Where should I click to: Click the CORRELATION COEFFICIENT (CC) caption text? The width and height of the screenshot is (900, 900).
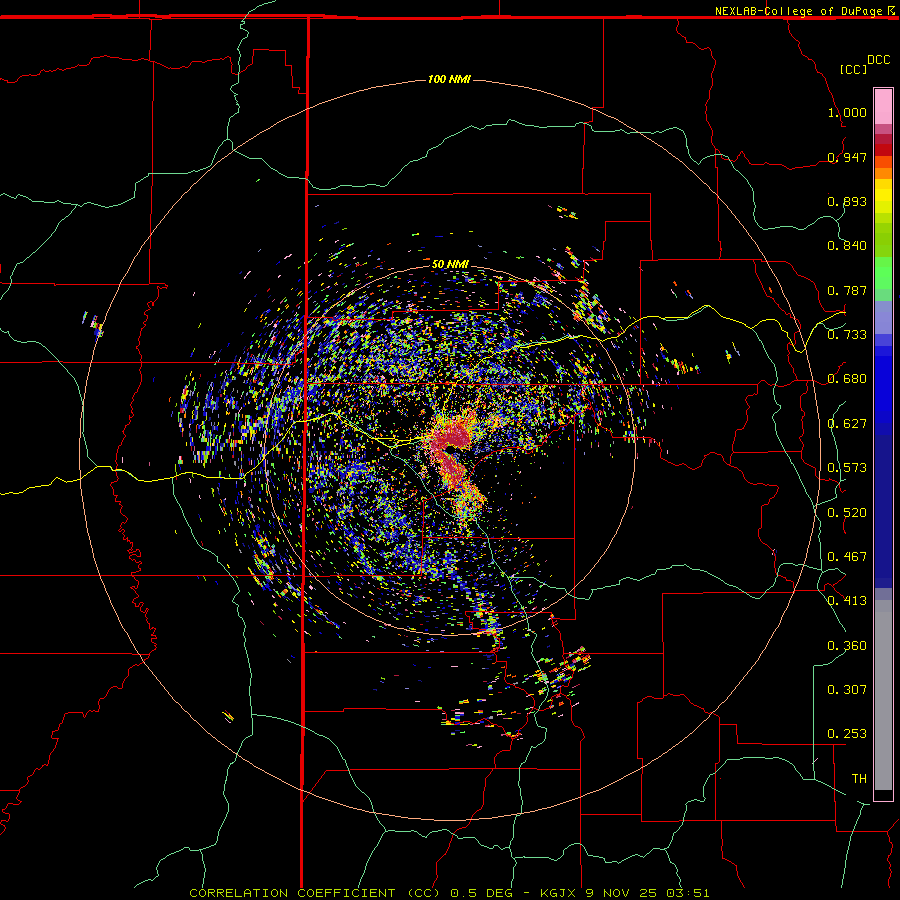click(x=315, y=893)
